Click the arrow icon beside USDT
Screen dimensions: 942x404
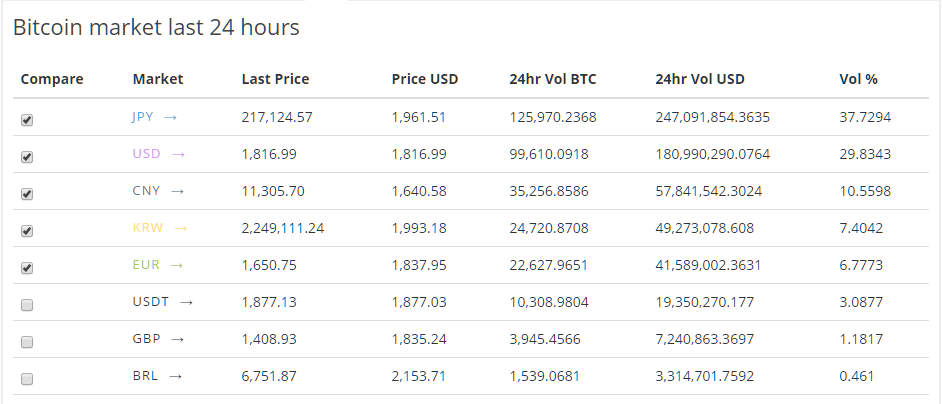click(x=186, y=302)
